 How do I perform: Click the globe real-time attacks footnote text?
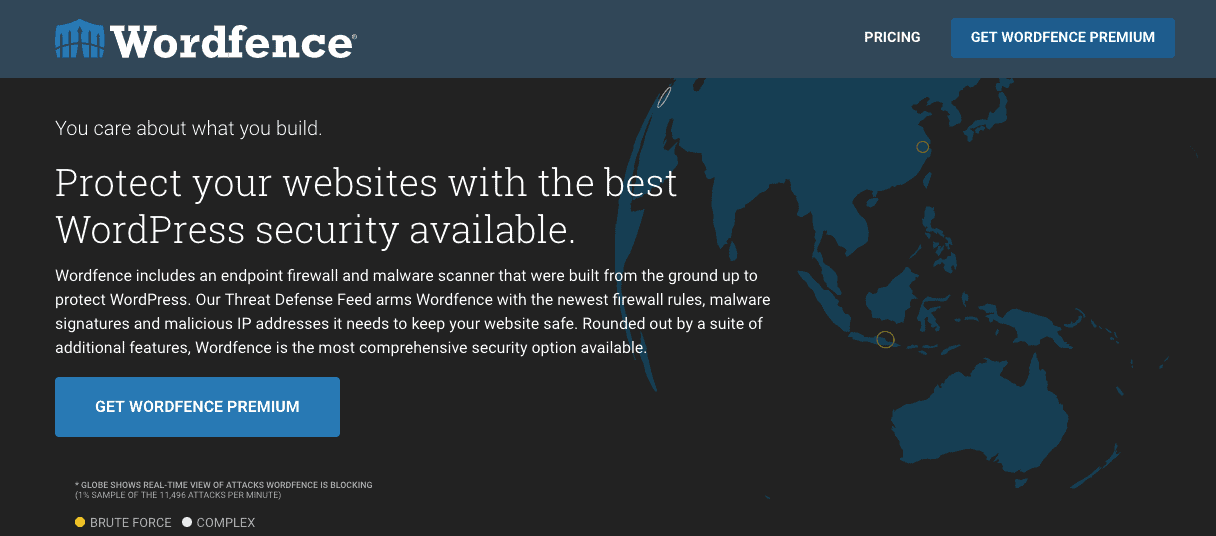(223, 485)
